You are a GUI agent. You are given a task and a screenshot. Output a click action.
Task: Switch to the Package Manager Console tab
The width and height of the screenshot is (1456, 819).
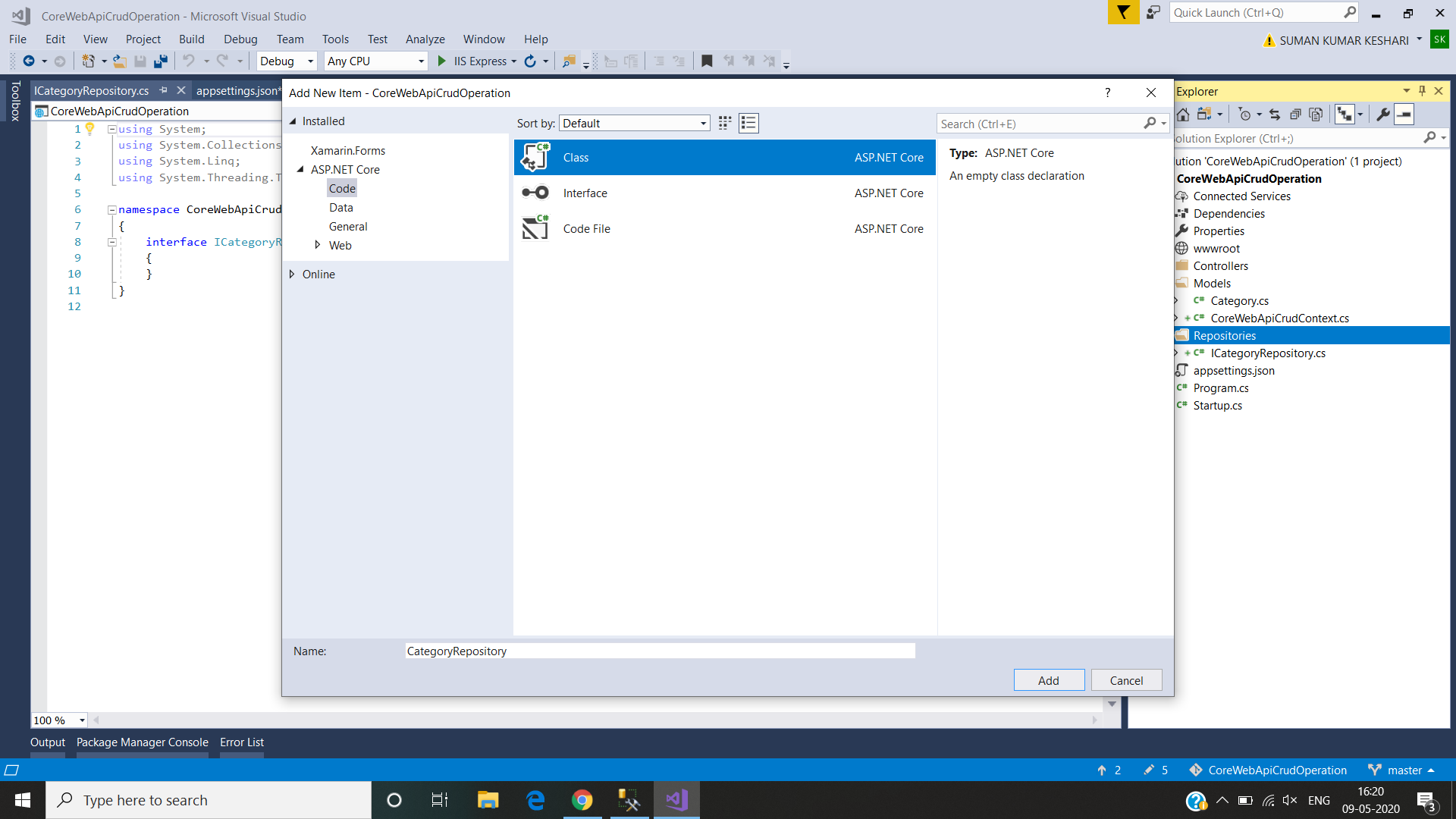[142, 742]
